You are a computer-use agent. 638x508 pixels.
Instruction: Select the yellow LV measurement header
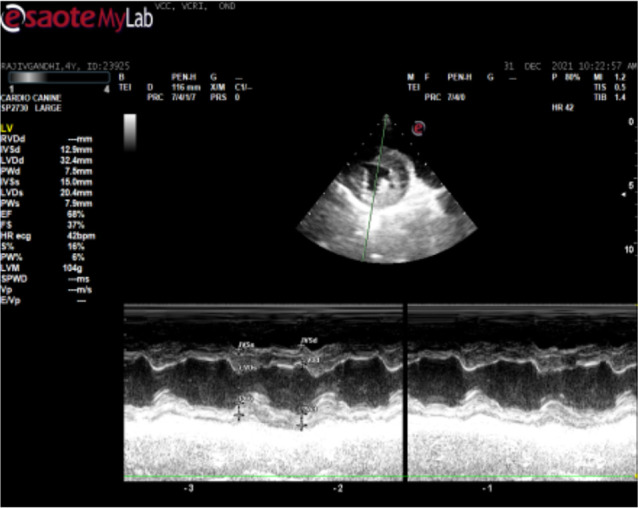click(x=8, y=129)
